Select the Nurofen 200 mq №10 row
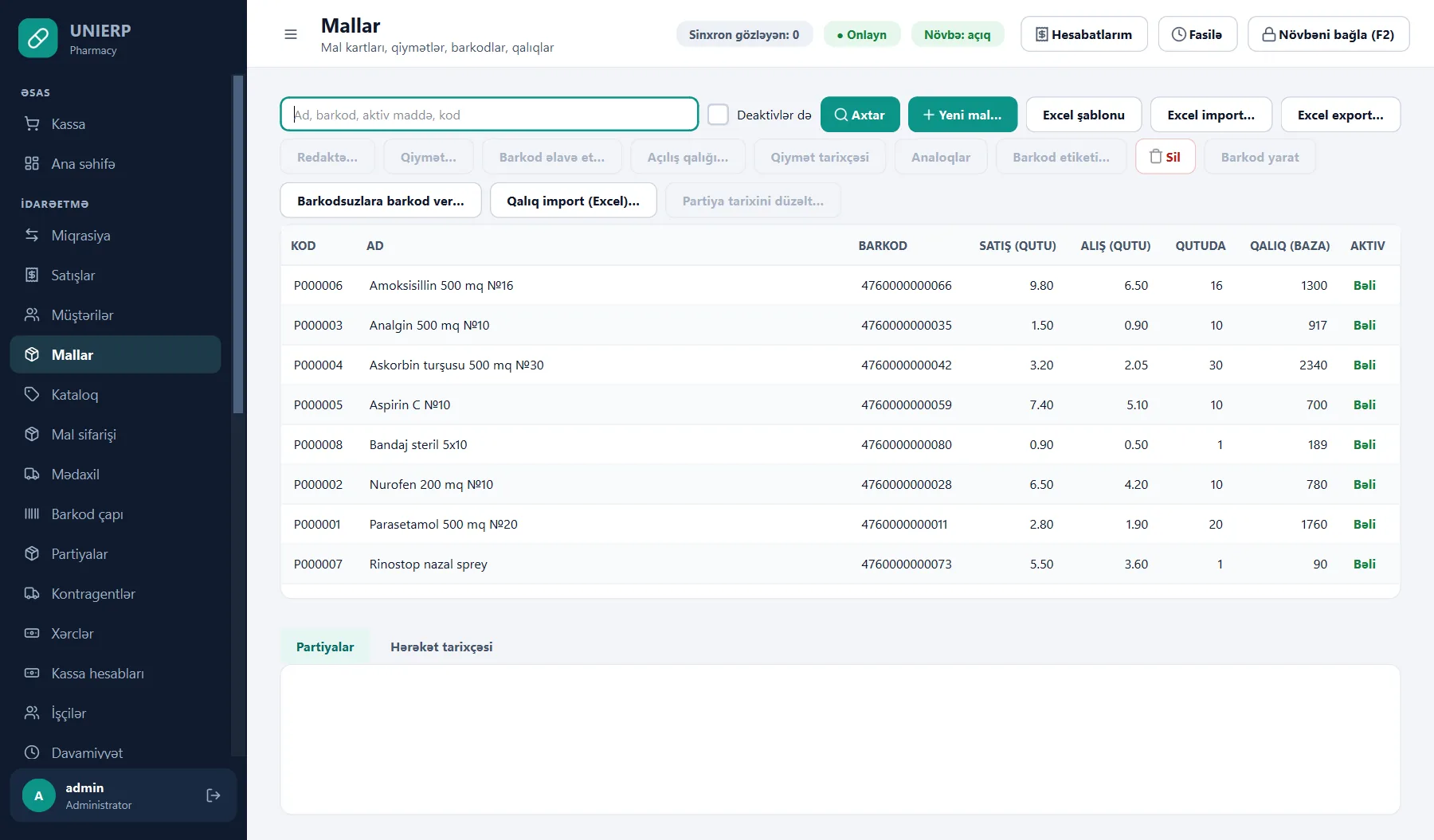 (840, 484)
